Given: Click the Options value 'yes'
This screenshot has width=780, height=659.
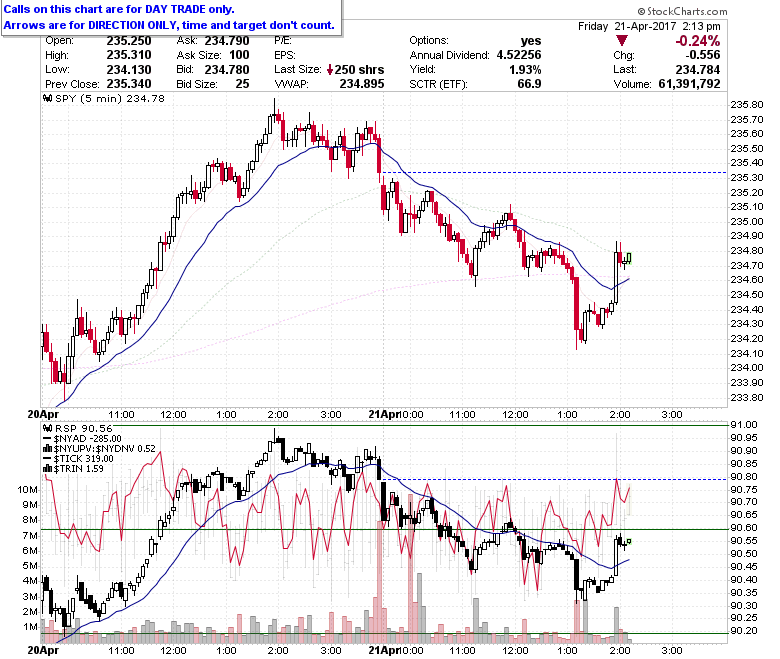Looking at the screenshot, I should tap(531, 41).
